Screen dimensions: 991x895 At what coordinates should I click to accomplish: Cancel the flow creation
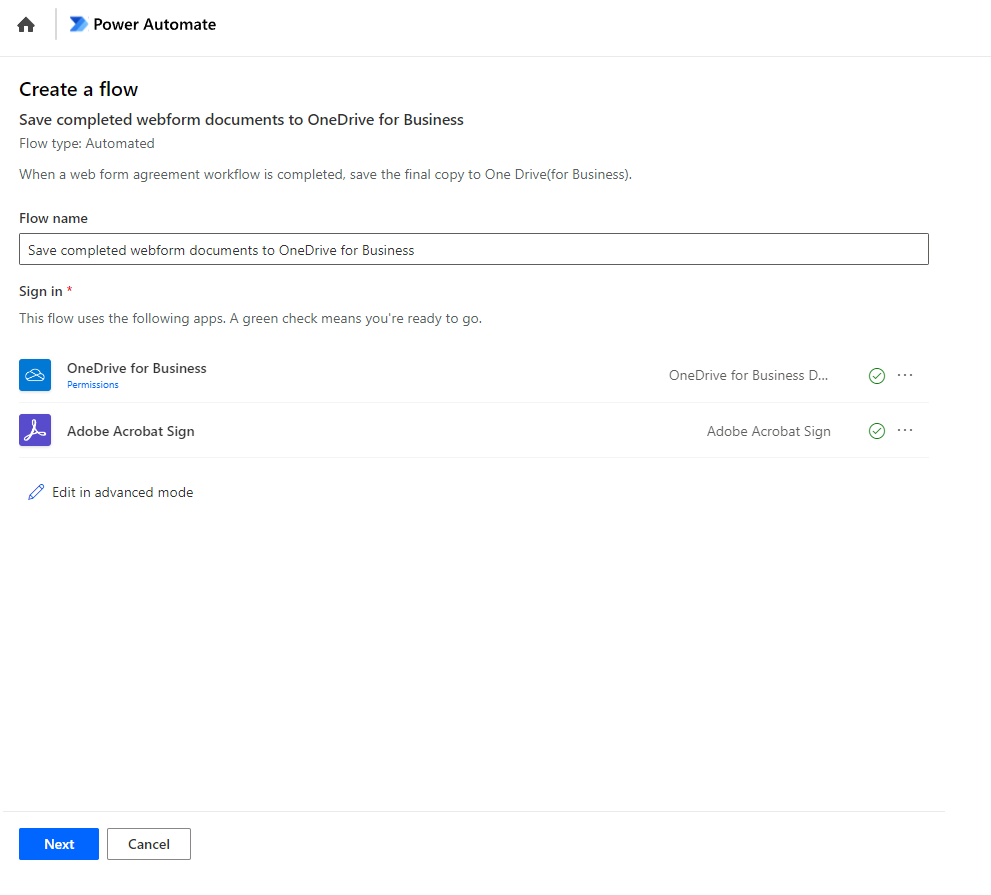(149, 844)
